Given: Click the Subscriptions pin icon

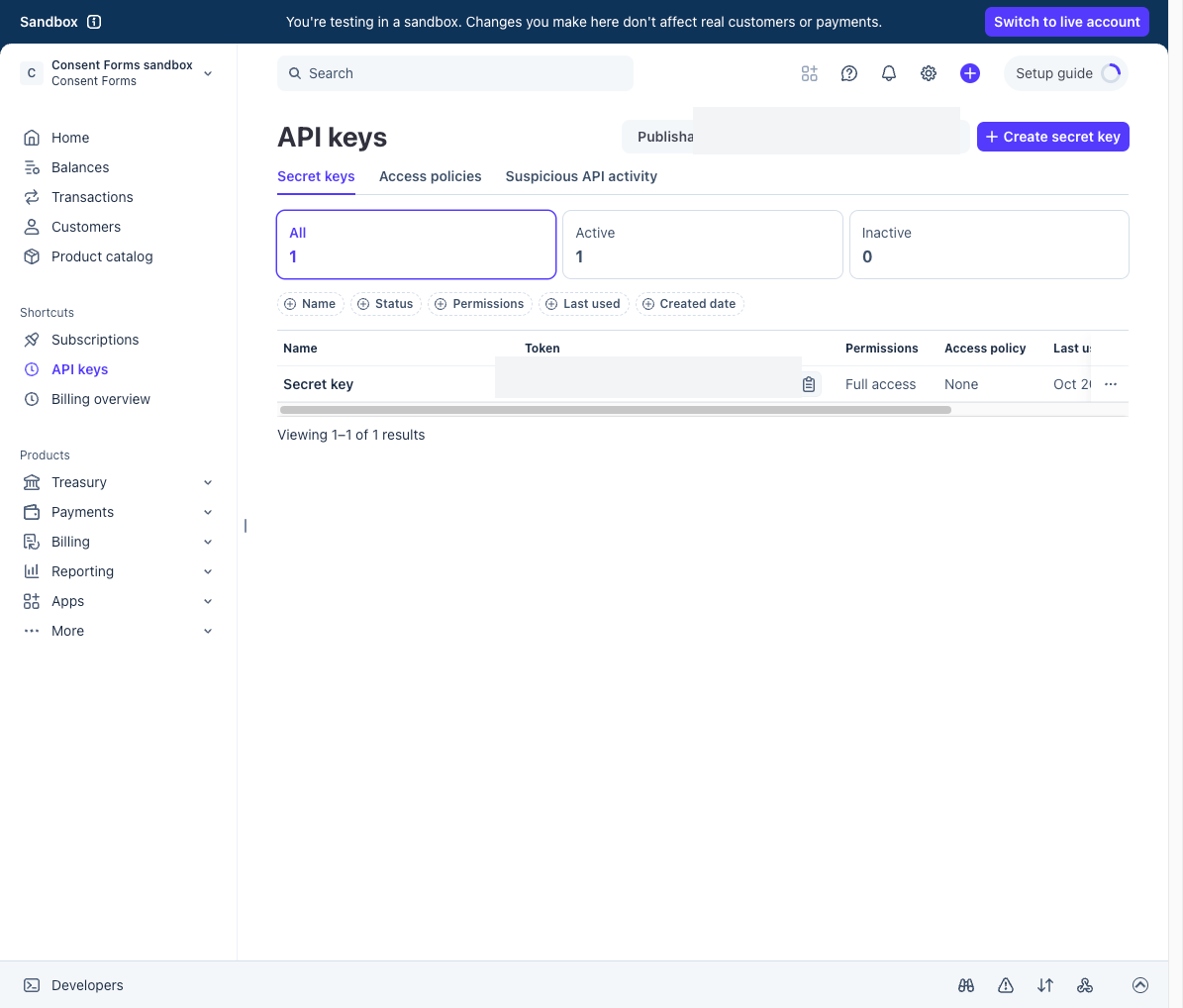Looking at the screenshot, I should coord(32,340).
